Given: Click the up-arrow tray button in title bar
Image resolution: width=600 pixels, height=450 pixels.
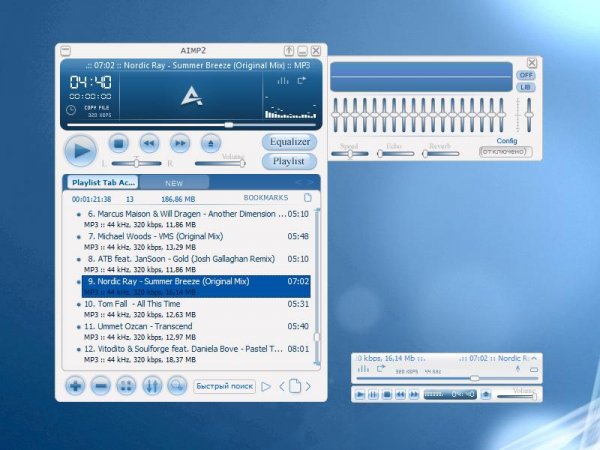Looking at the screenshot, I should click(289, 51).
